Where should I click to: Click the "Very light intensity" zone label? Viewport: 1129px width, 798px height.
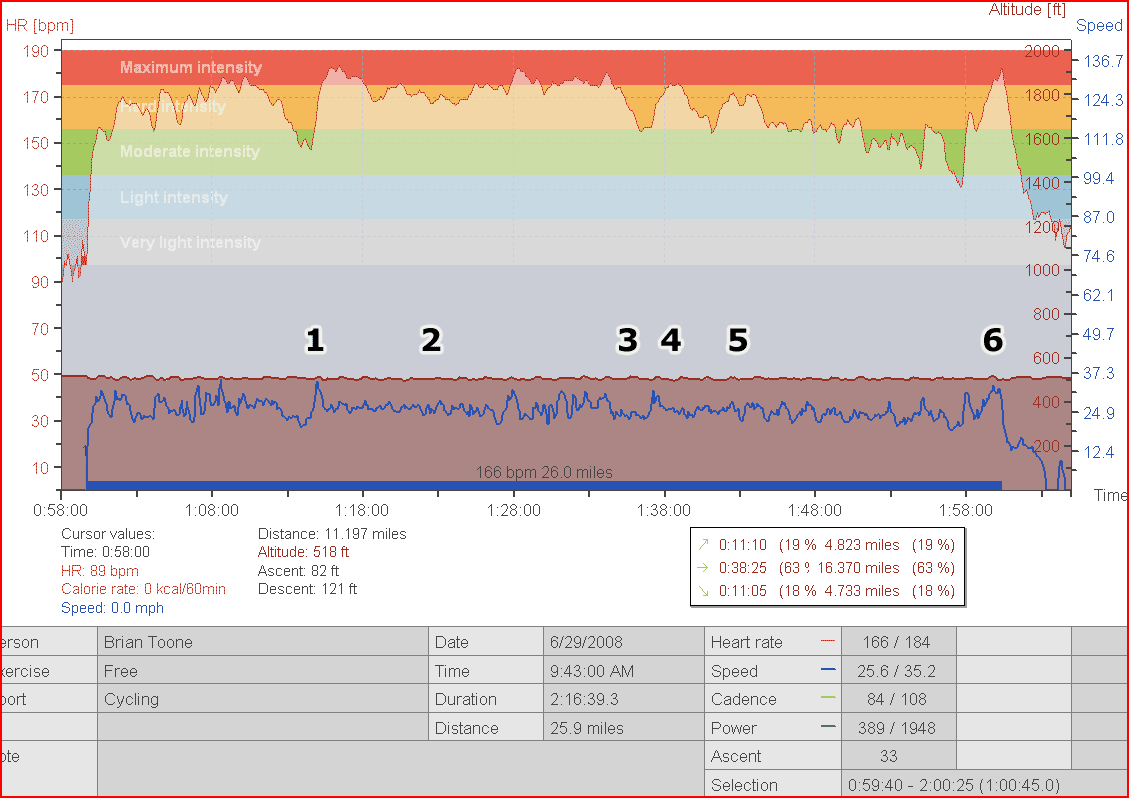(x=190, y=242)
